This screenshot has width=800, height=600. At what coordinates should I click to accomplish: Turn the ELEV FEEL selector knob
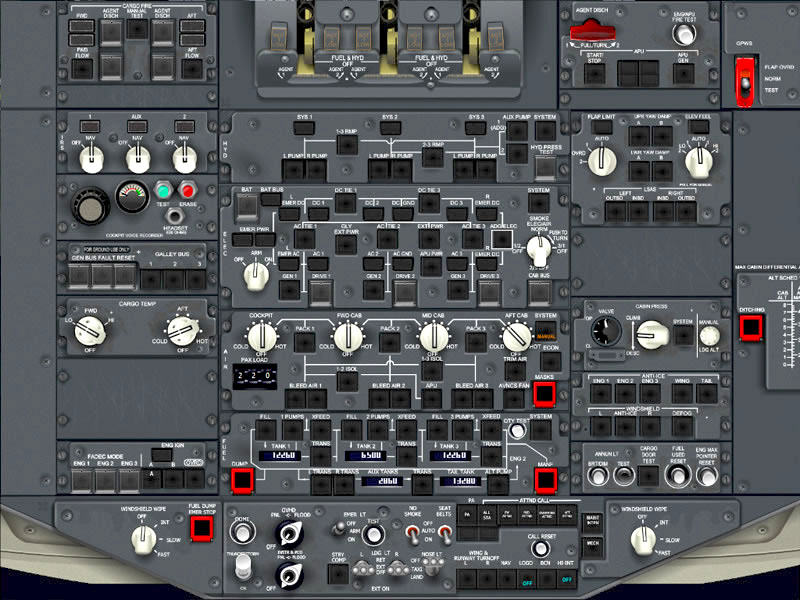click(698, 161)
